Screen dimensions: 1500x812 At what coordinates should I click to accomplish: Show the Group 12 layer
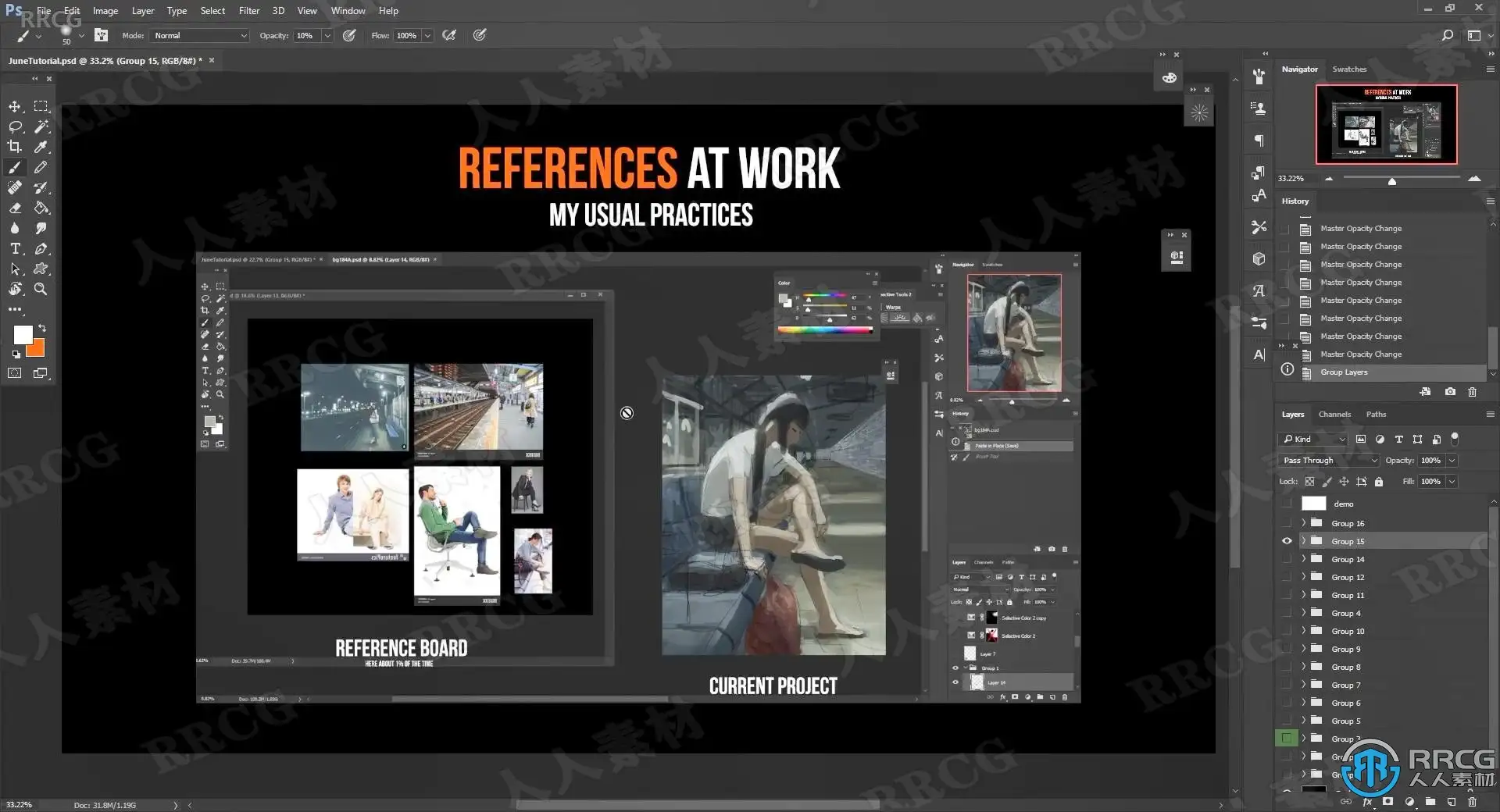[x=1287, y=577]
